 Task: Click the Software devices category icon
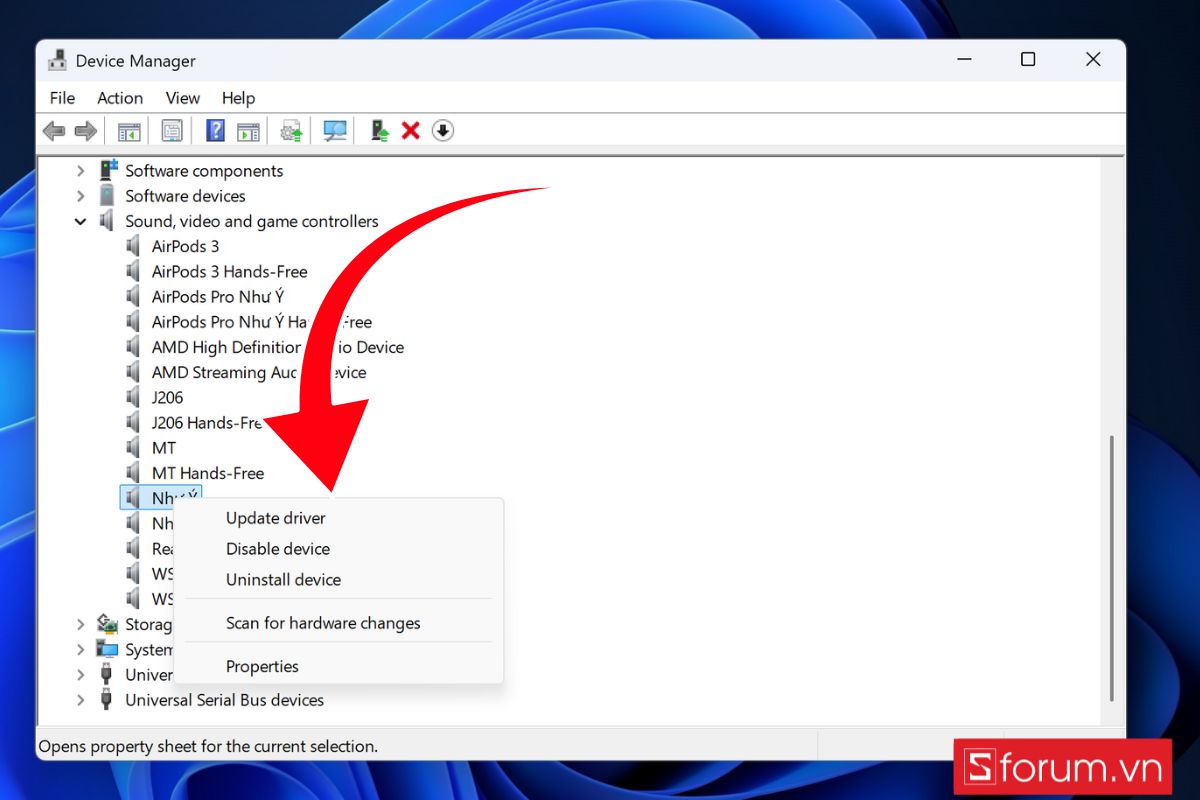[108, 196]
